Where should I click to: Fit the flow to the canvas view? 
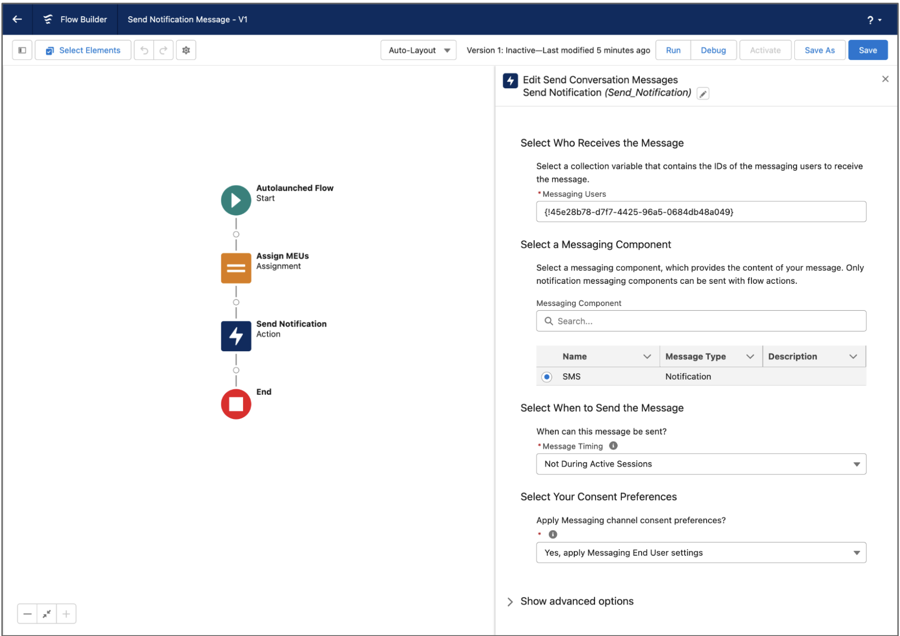pyautogui.click(x=46, y=614)
